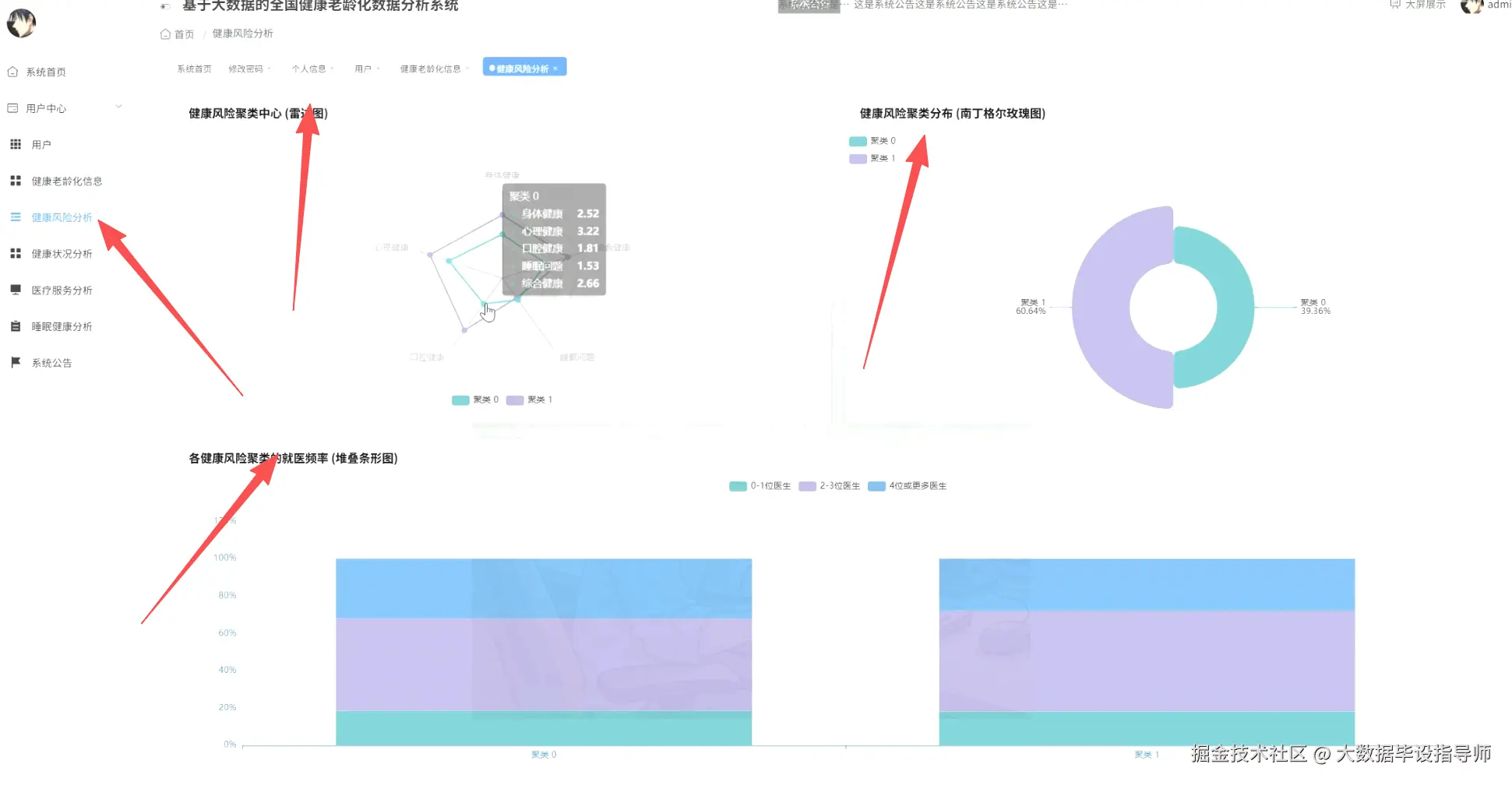Screen dimensions: 1512x785
Task: Go to 首页 via the breadcrumb
Action: (x=184, y=34)
